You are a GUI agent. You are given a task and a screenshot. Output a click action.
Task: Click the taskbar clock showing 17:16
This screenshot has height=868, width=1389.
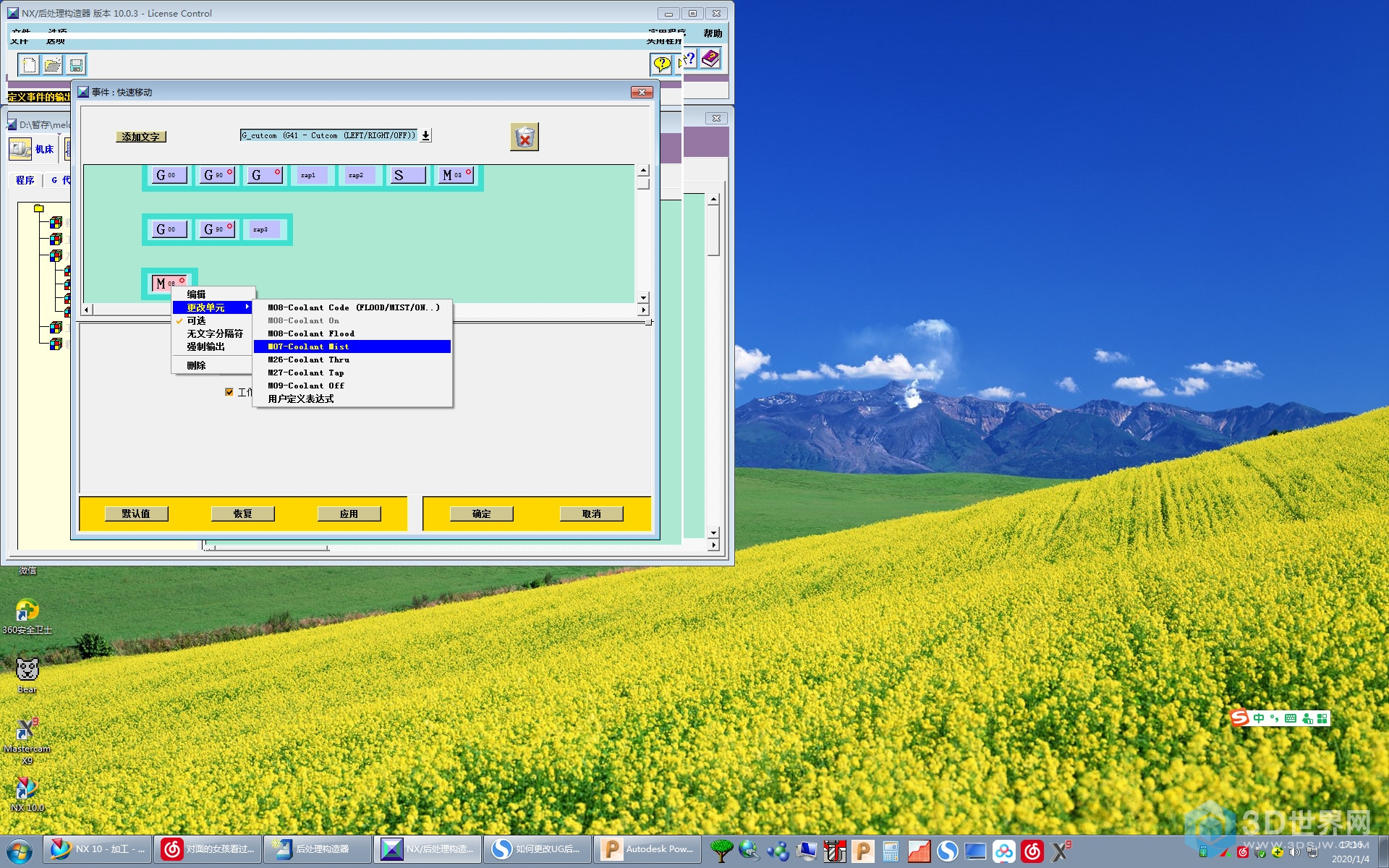pyautogui.click(x=1351, y=845)
